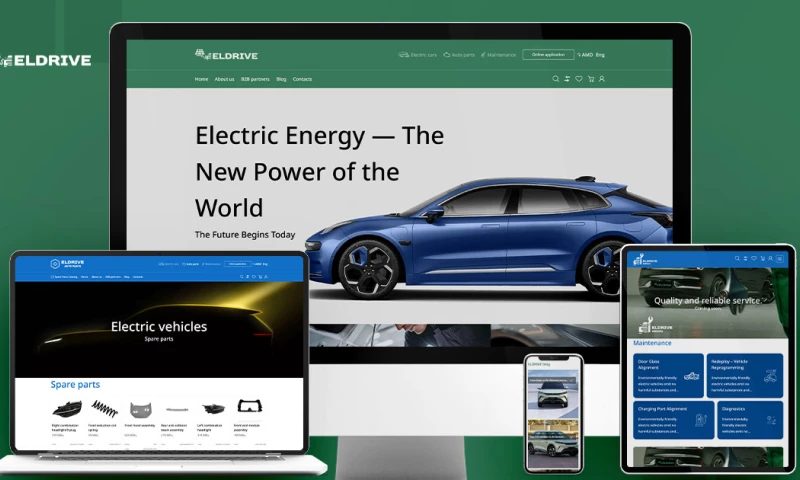This screenshot has width=800, height=480.
Task: Click the search icon on the green desktop header
Action: pos(556,79)
